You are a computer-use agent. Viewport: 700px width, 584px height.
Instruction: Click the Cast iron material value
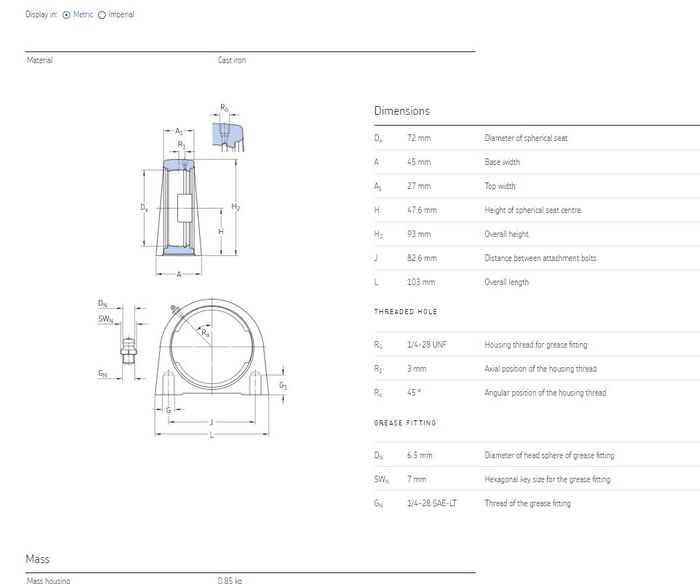pyautogui.click(x=231, y=60)
